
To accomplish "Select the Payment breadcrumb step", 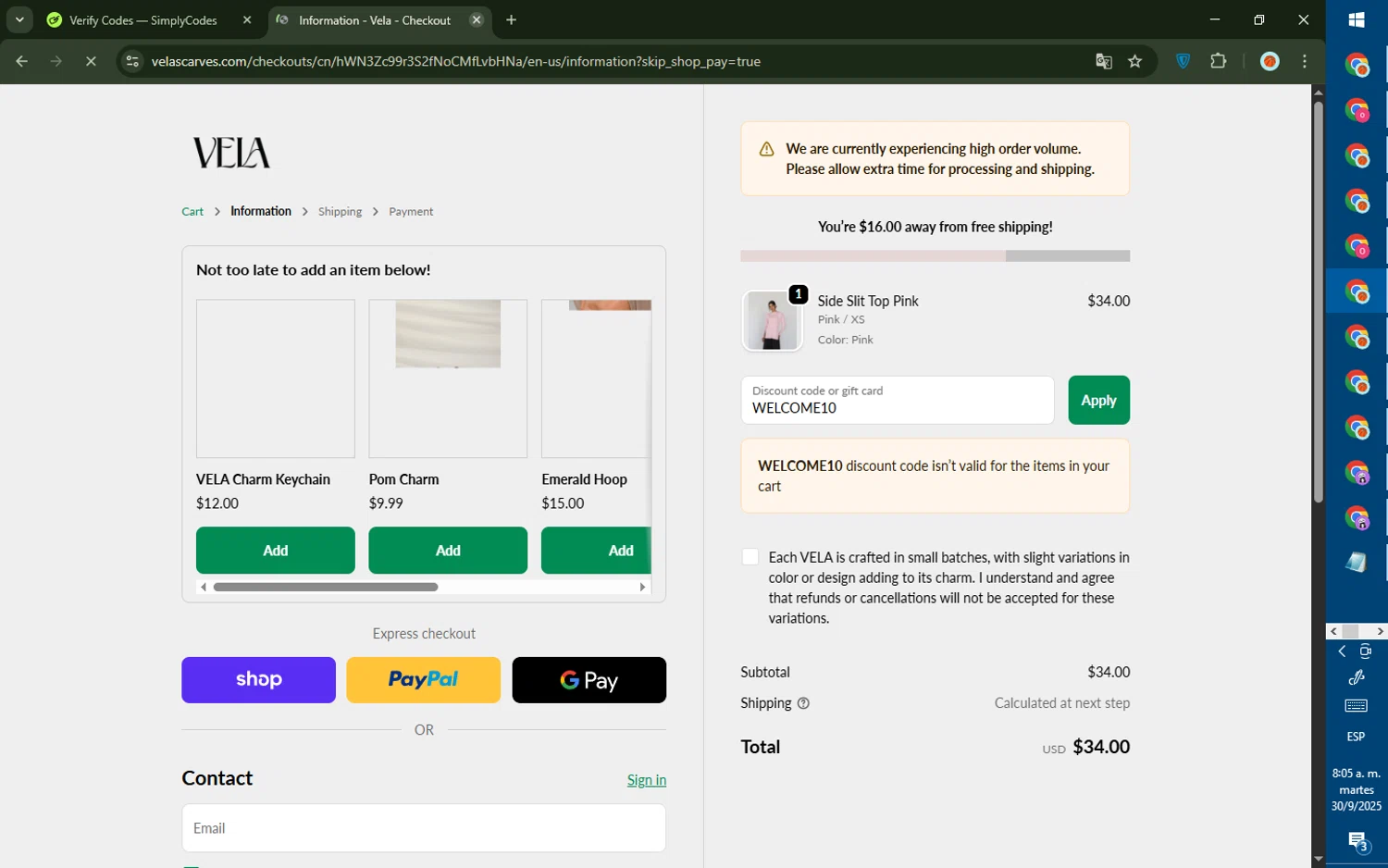I will 411,212.
